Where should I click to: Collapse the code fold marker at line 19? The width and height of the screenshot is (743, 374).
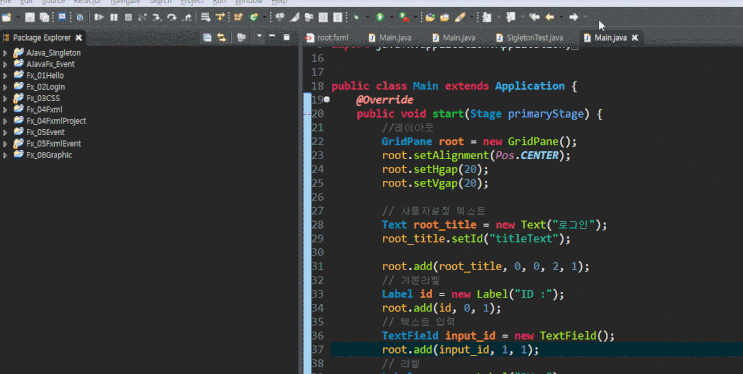(x=327, y=100)
